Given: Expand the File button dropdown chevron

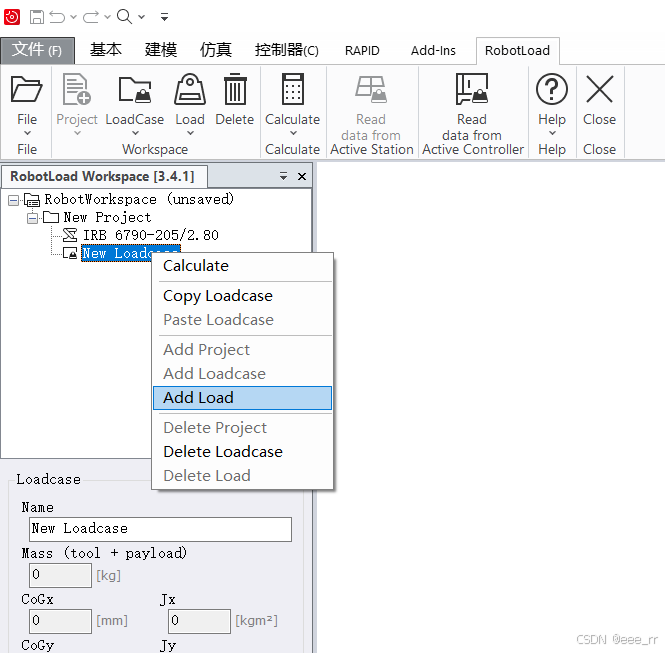Looking at the screenshot, I should tap(27, 133).
